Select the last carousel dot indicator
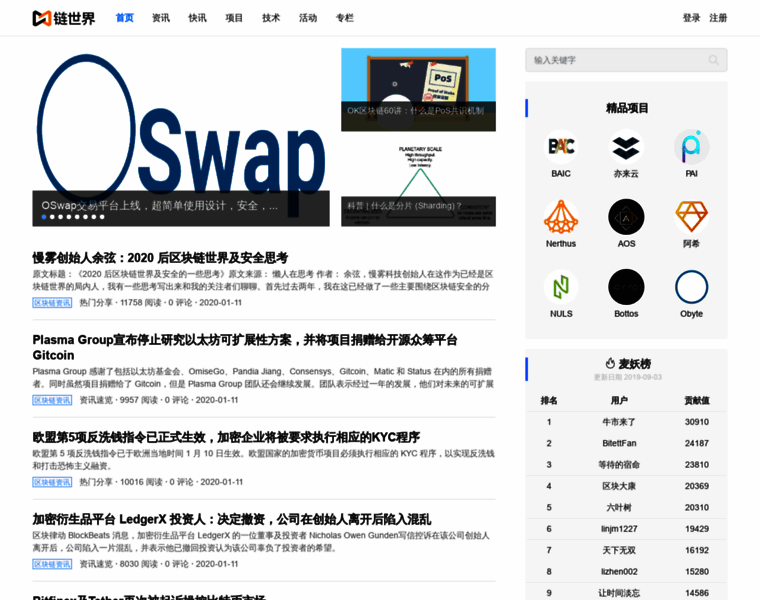760x600 pixels. pos(102,217)
